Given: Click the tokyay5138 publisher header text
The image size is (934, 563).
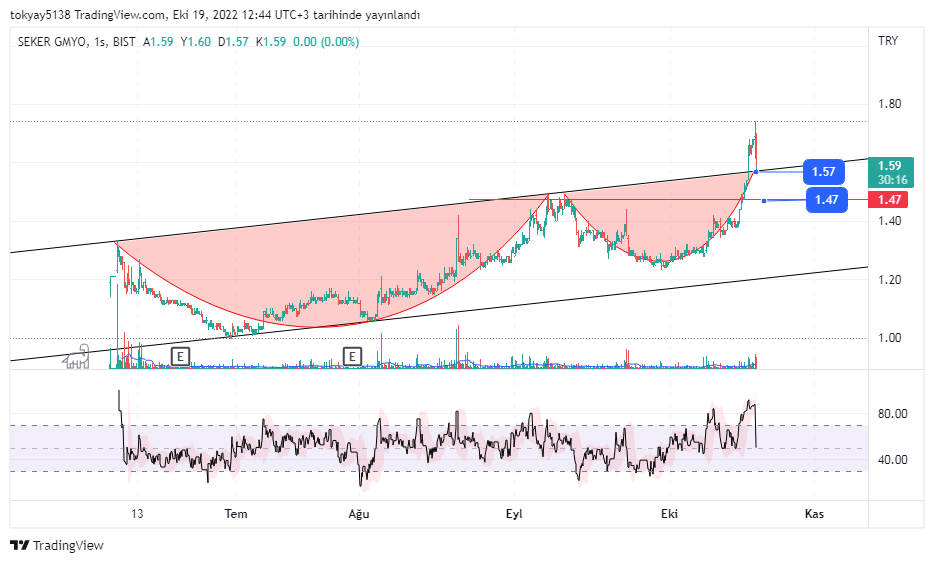Looking at the screenshot, I should pos(41,15).
